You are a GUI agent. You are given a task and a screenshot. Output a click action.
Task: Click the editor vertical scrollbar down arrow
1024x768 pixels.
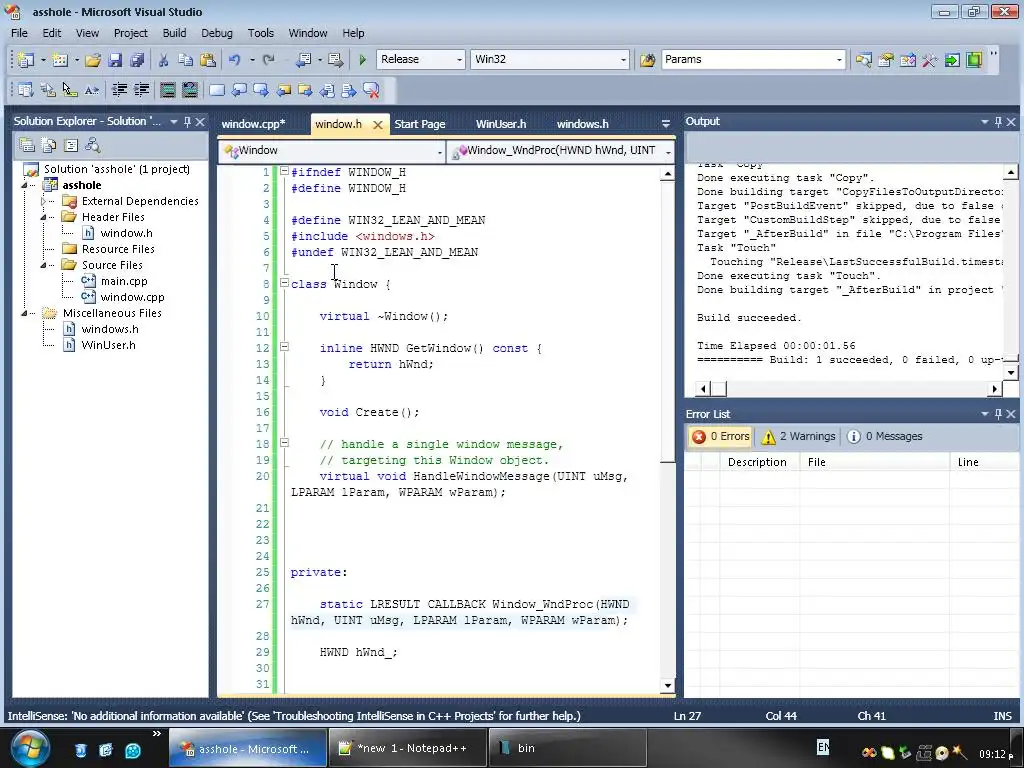[x=667, y=686]
